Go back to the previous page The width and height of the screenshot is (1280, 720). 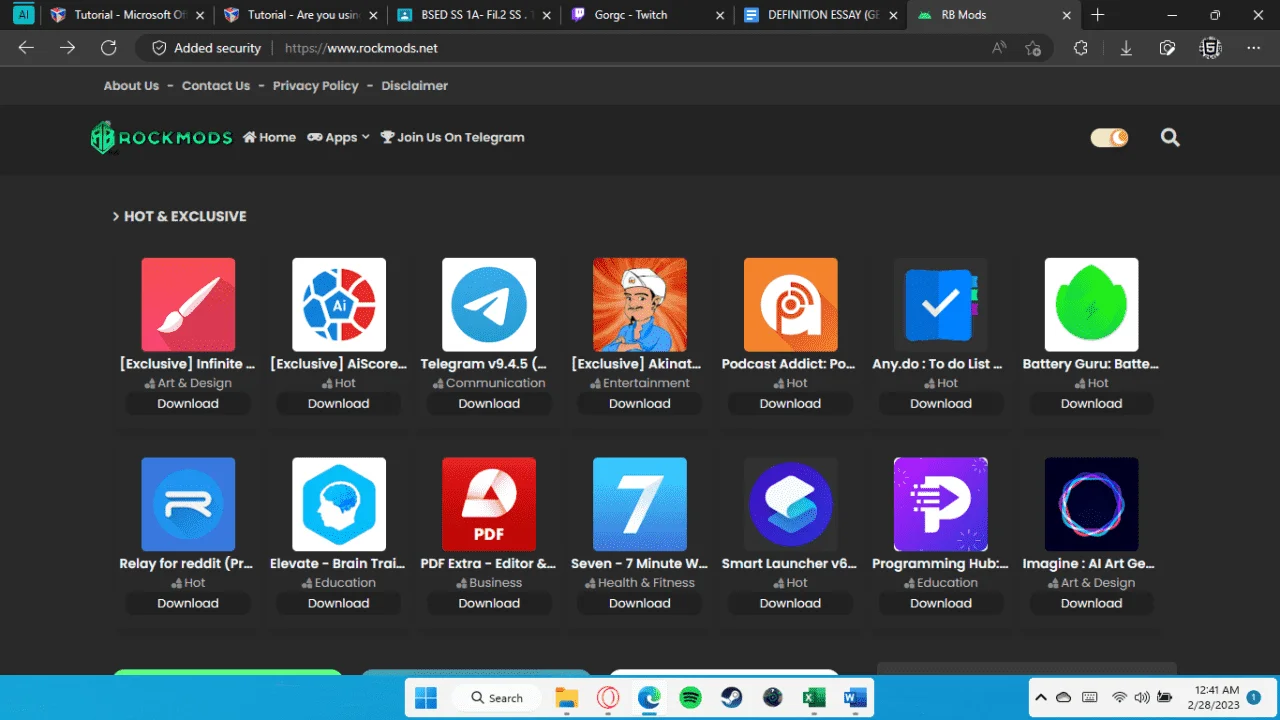[x=26, y=48]
